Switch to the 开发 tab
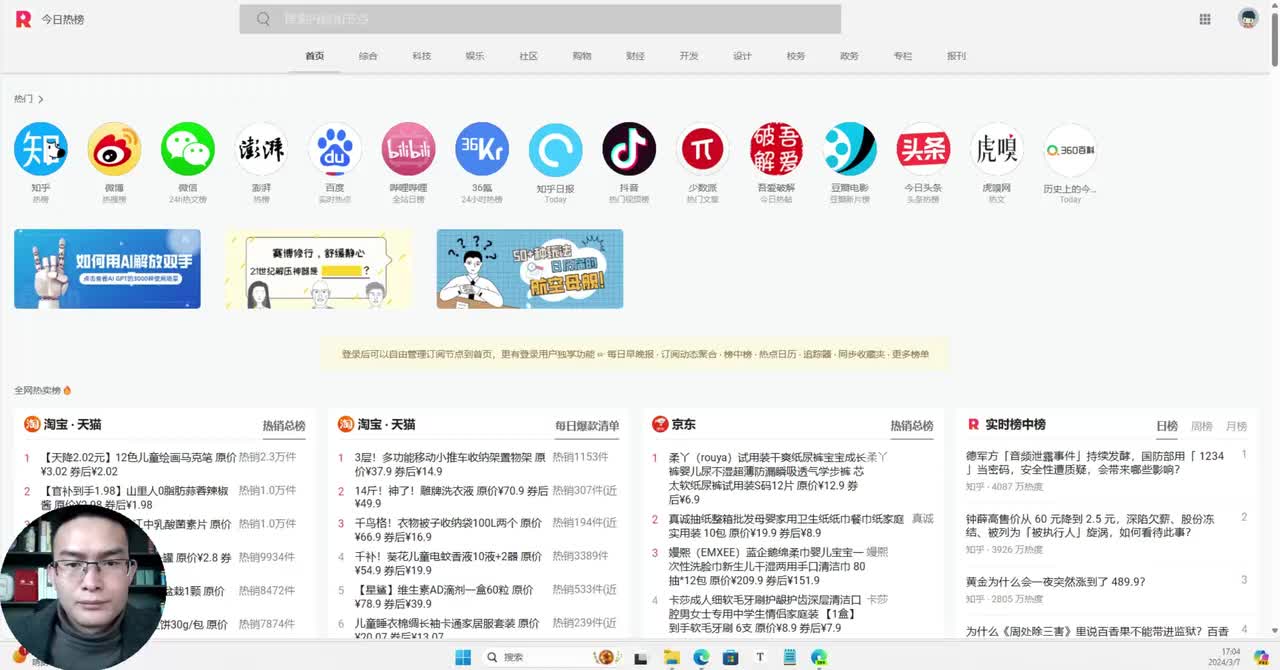The height and width of the screenshot is (670, 1280). 689,56
